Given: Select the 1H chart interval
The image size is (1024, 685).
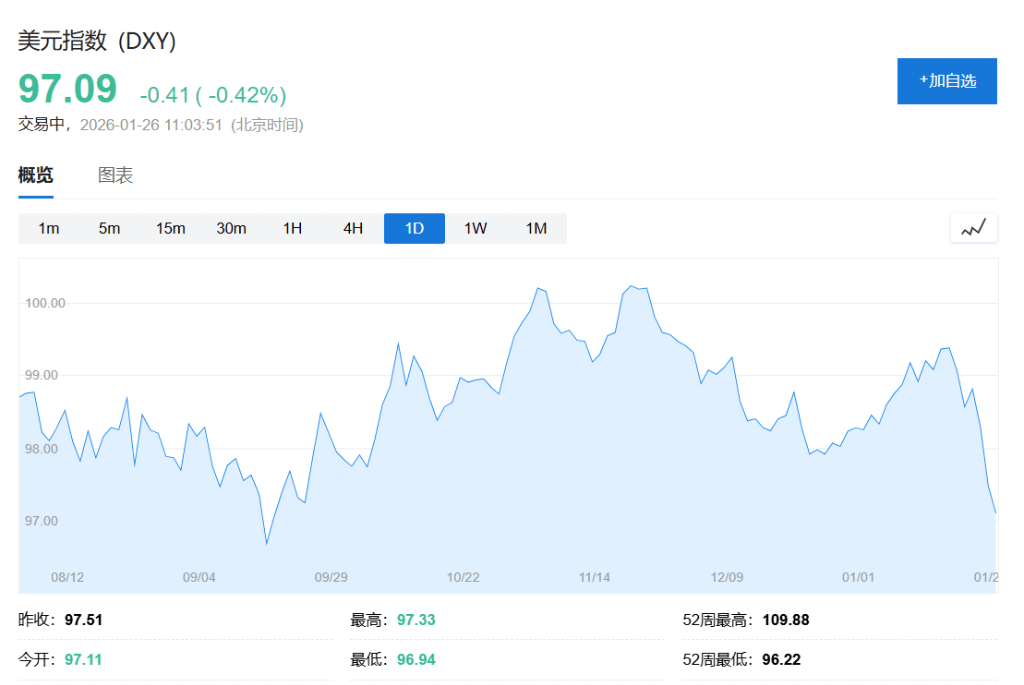Looking at the screenshot, I should point(292,228).
